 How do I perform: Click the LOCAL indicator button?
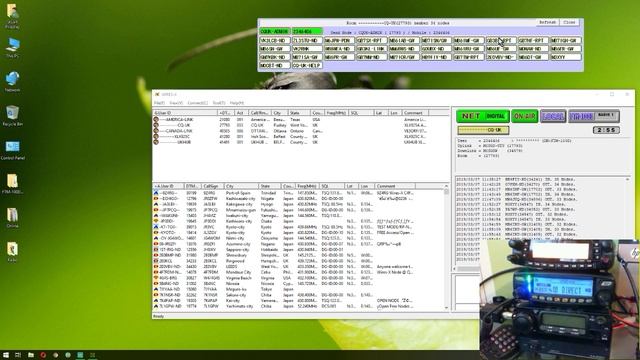point(553,116)
